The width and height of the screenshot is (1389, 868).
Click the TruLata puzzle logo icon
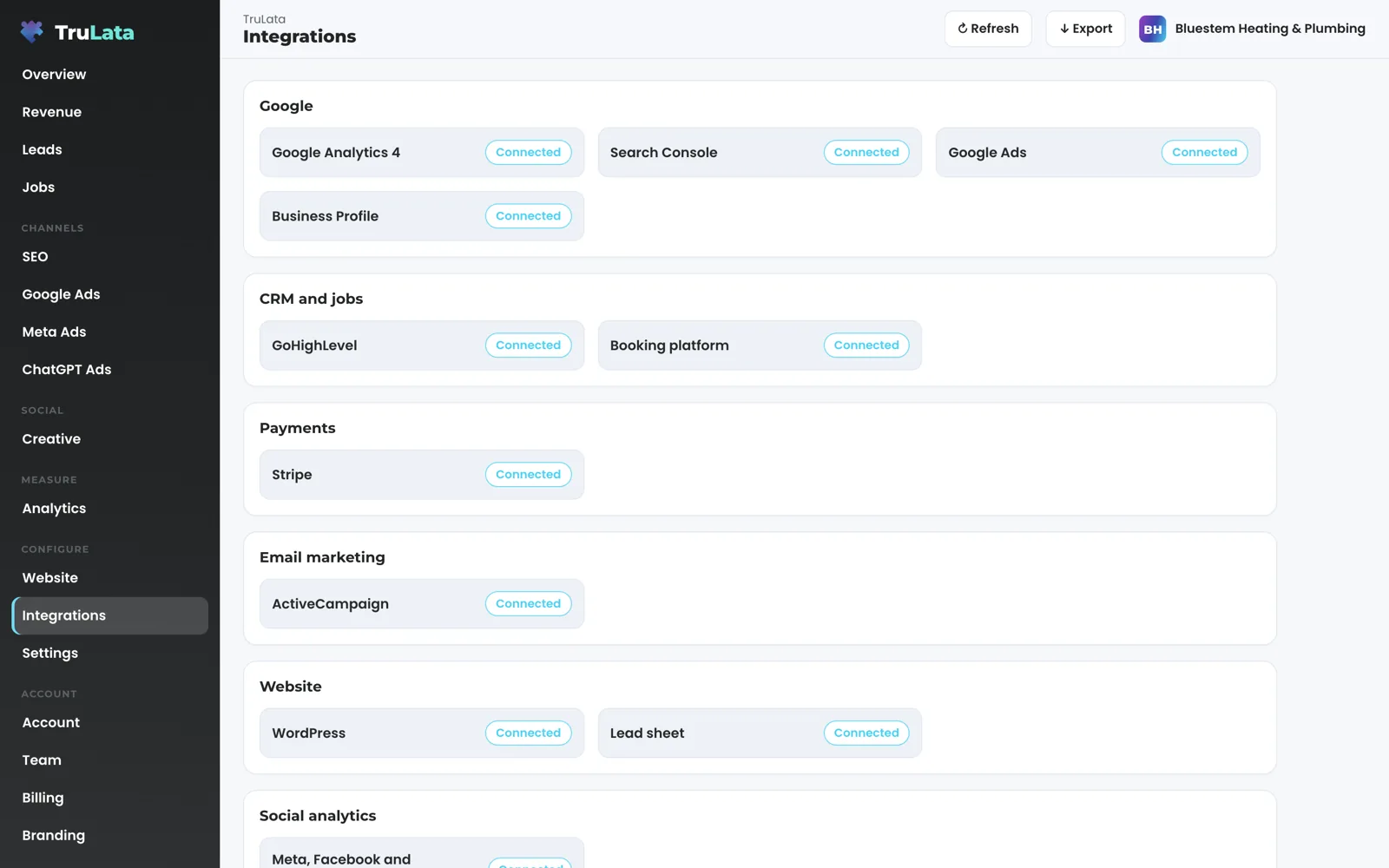tap(32, 32)
